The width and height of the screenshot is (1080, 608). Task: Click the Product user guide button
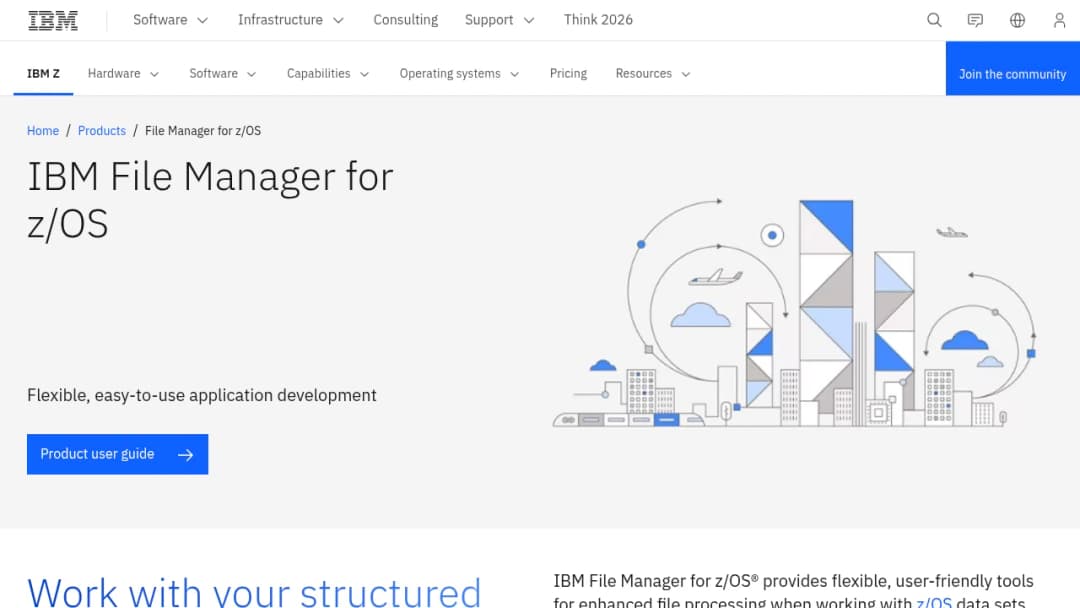click(117, 454)
